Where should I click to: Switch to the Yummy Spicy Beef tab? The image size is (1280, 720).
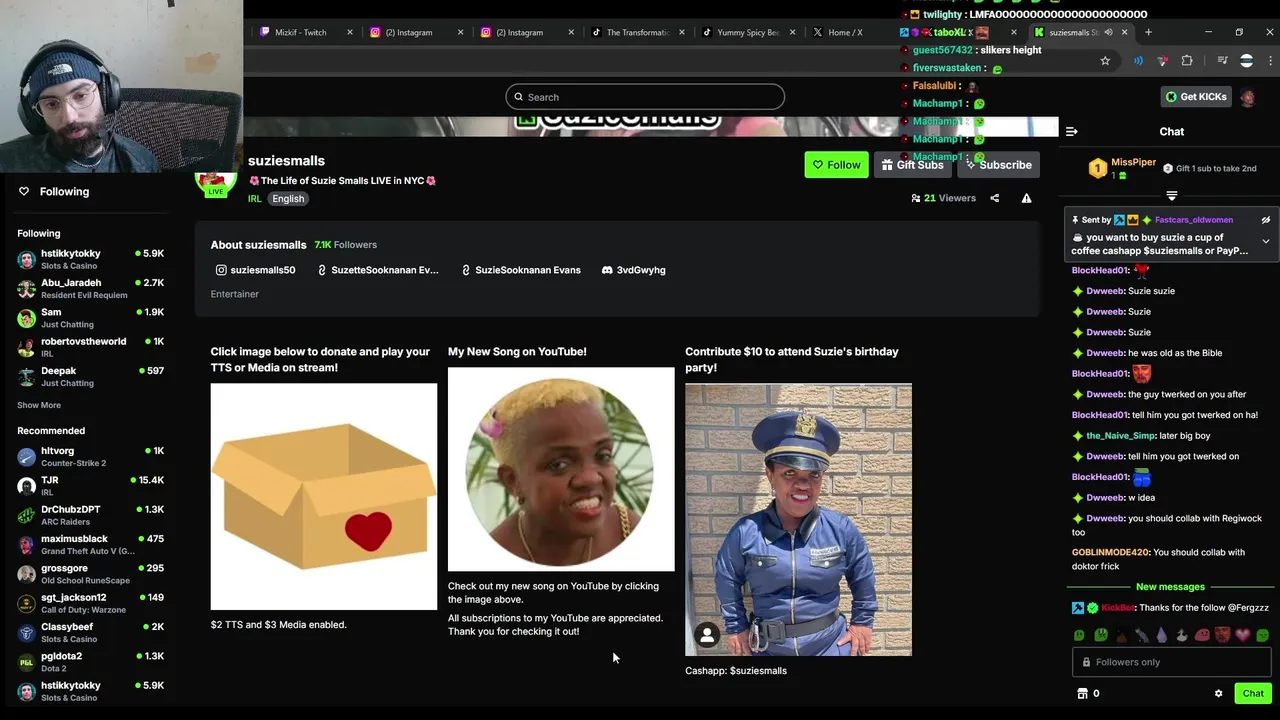747,32
